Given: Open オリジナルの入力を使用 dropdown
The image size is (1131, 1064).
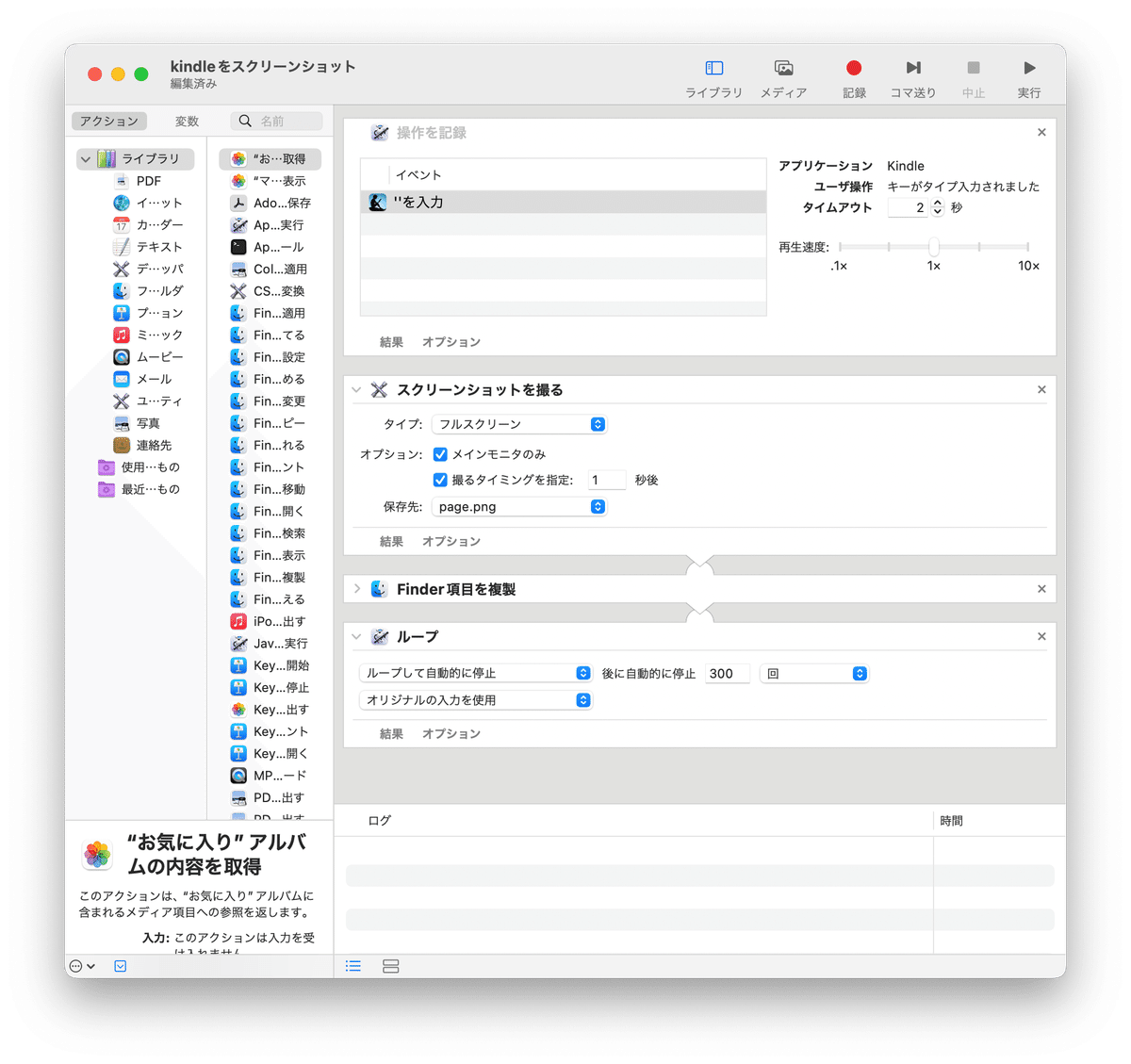Looking at the screenshot, I should coord(475,700).
